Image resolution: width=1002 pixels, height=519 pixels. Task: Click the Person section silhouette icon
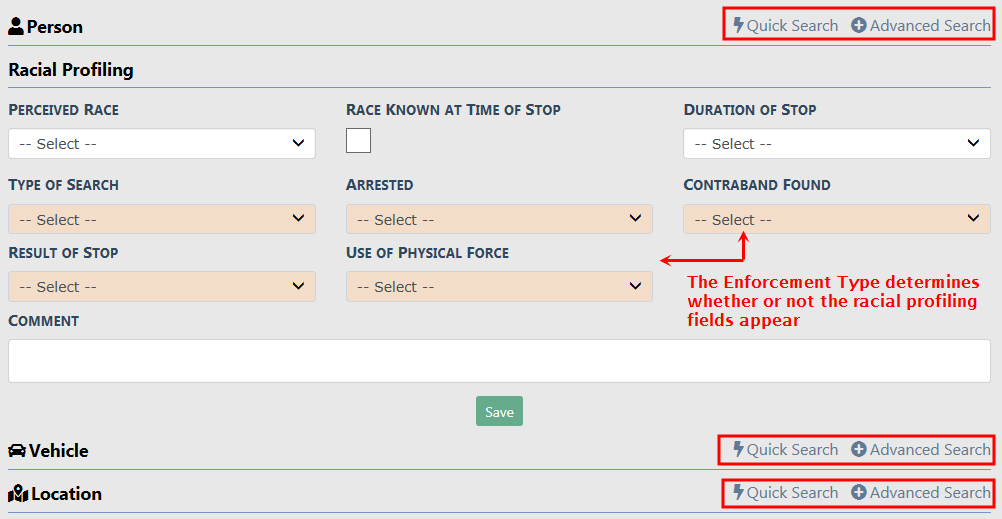[16, 27]
